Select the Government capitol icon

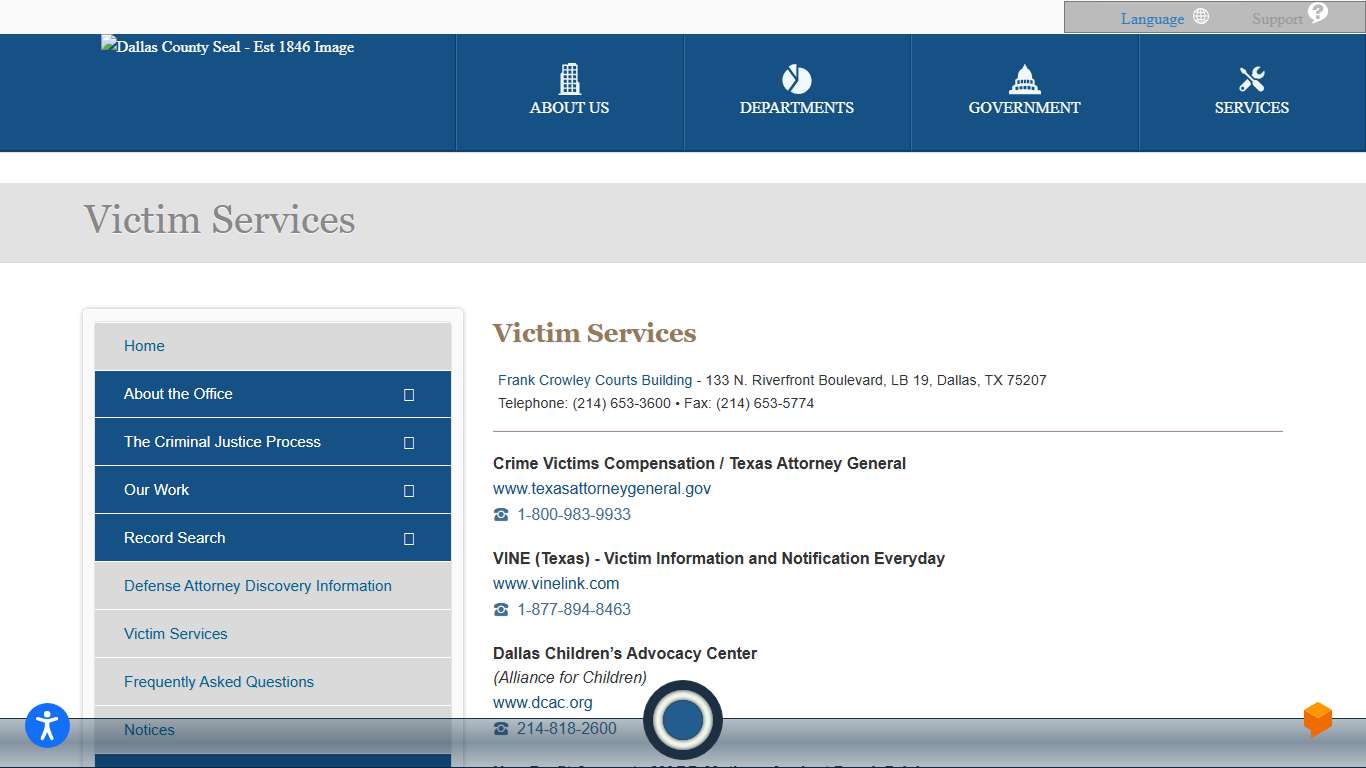tap(1024, 78)
